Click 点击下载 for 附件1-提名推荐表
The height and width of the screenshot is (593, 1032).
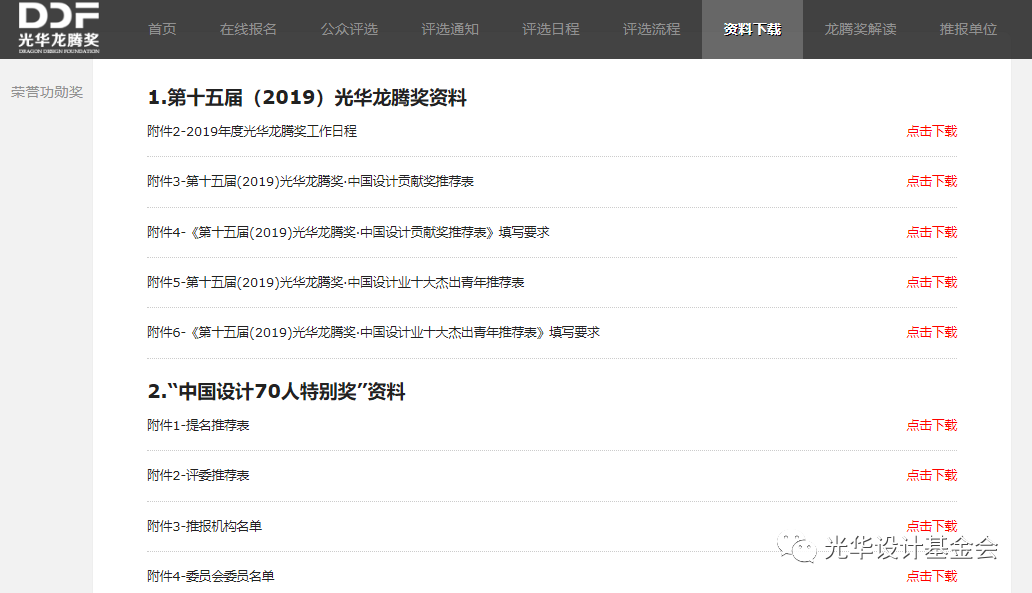931,425
